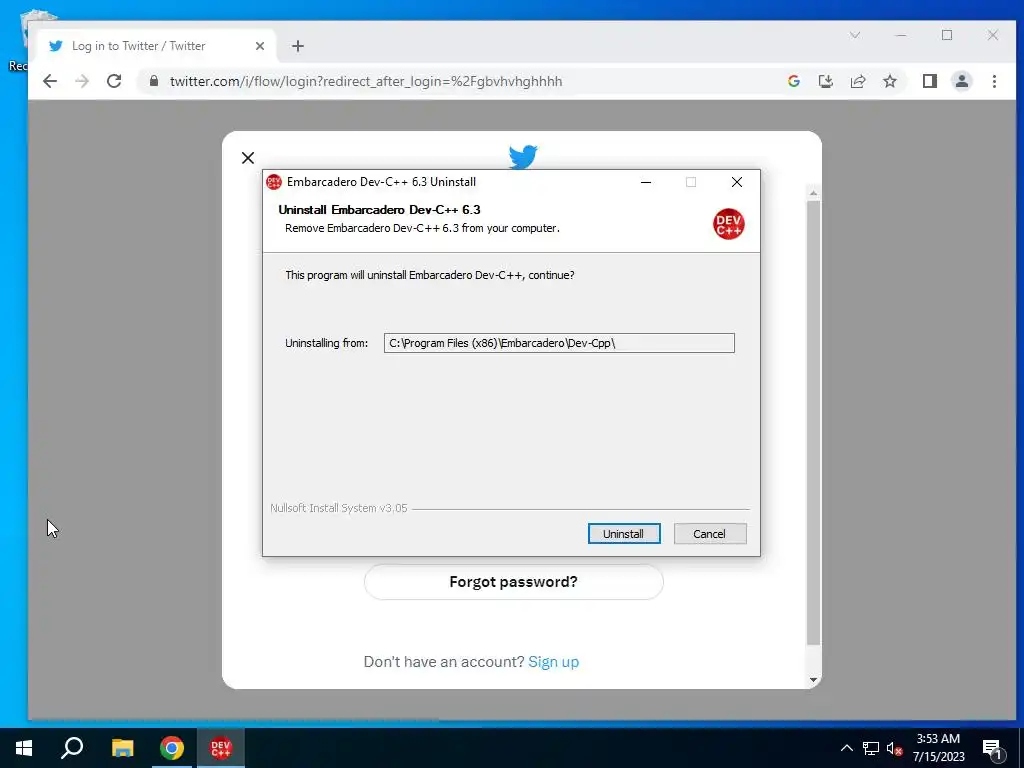Share this page via Chrome share icon
1024x768 pixels.
point(857,81)
